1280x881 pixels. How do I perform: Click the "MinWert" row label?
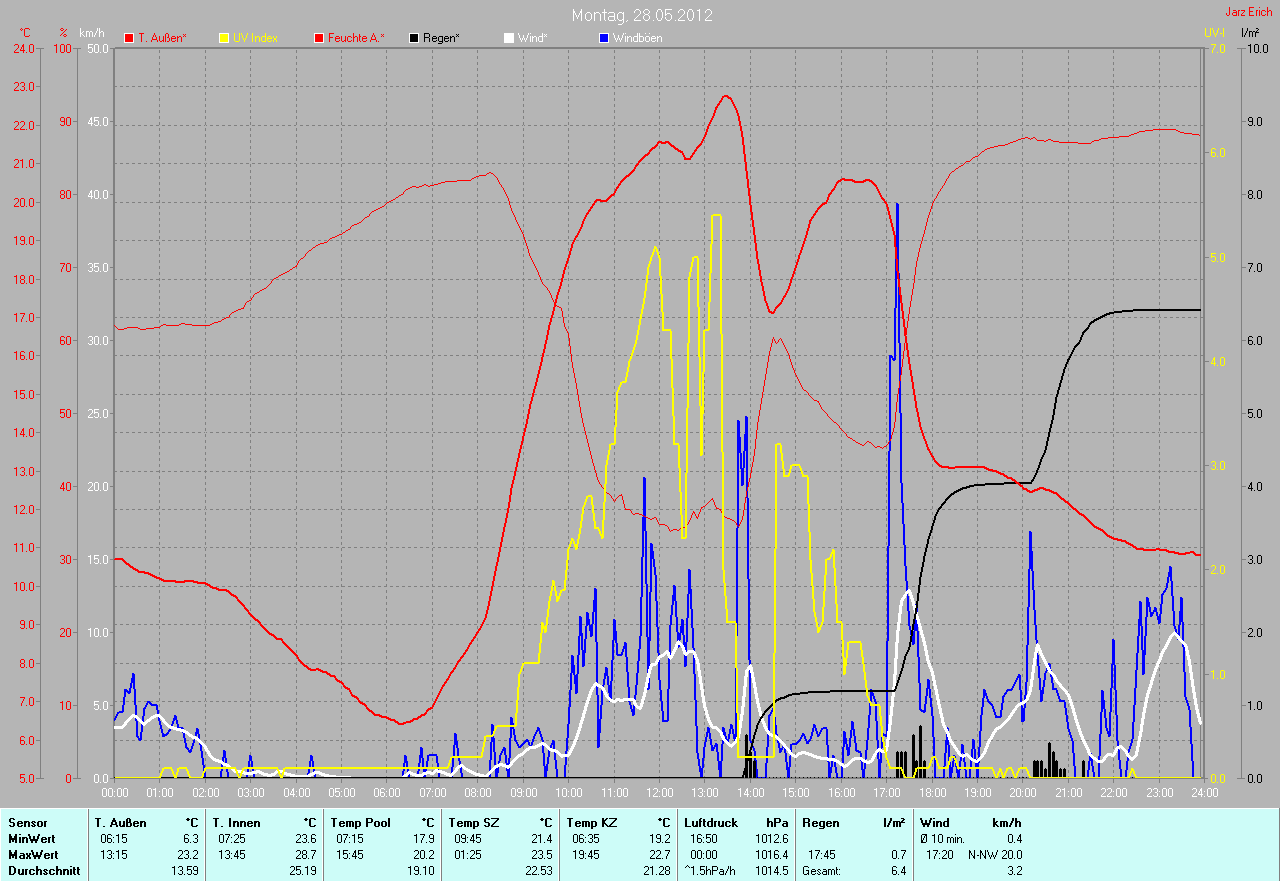pos(31,839)
